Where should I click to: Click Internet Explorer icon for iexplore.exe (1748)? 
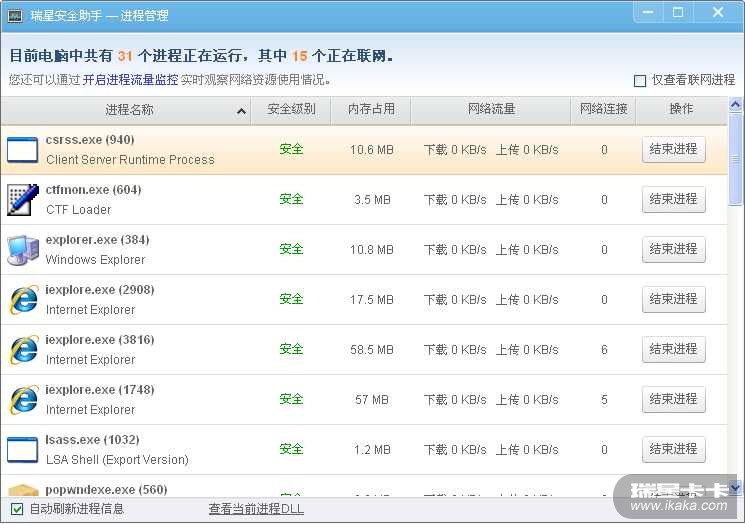[22, 400]
